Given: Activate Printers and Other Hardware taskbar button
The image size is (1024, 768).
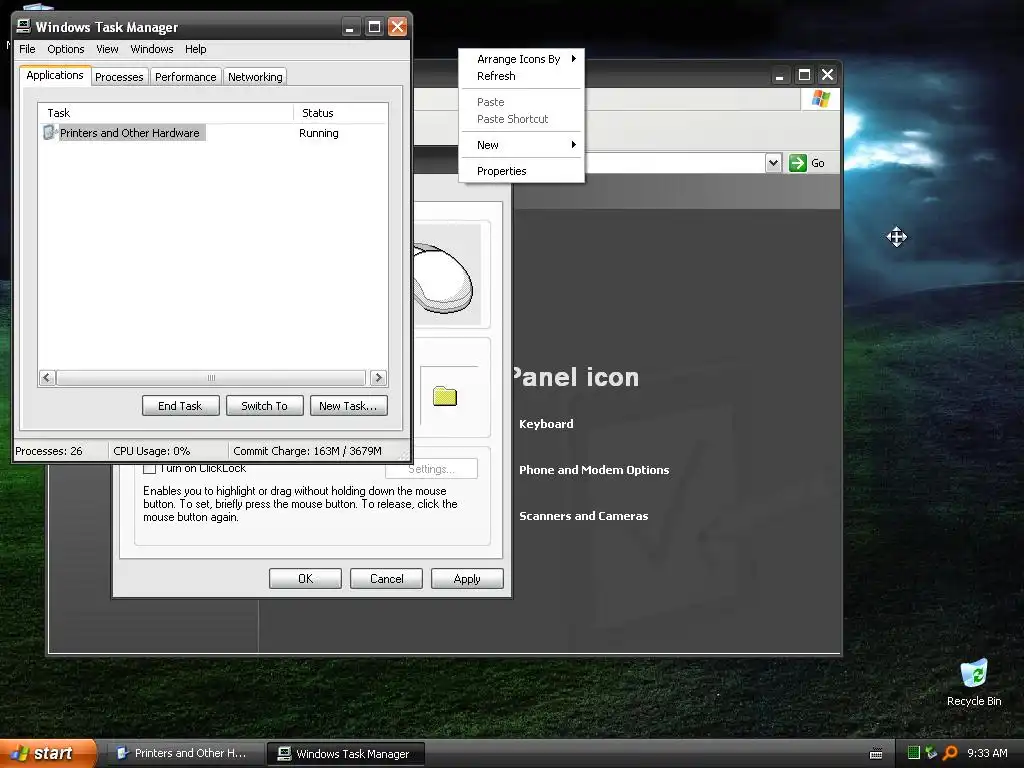Looking at the screenshot, I should point(185,753).
